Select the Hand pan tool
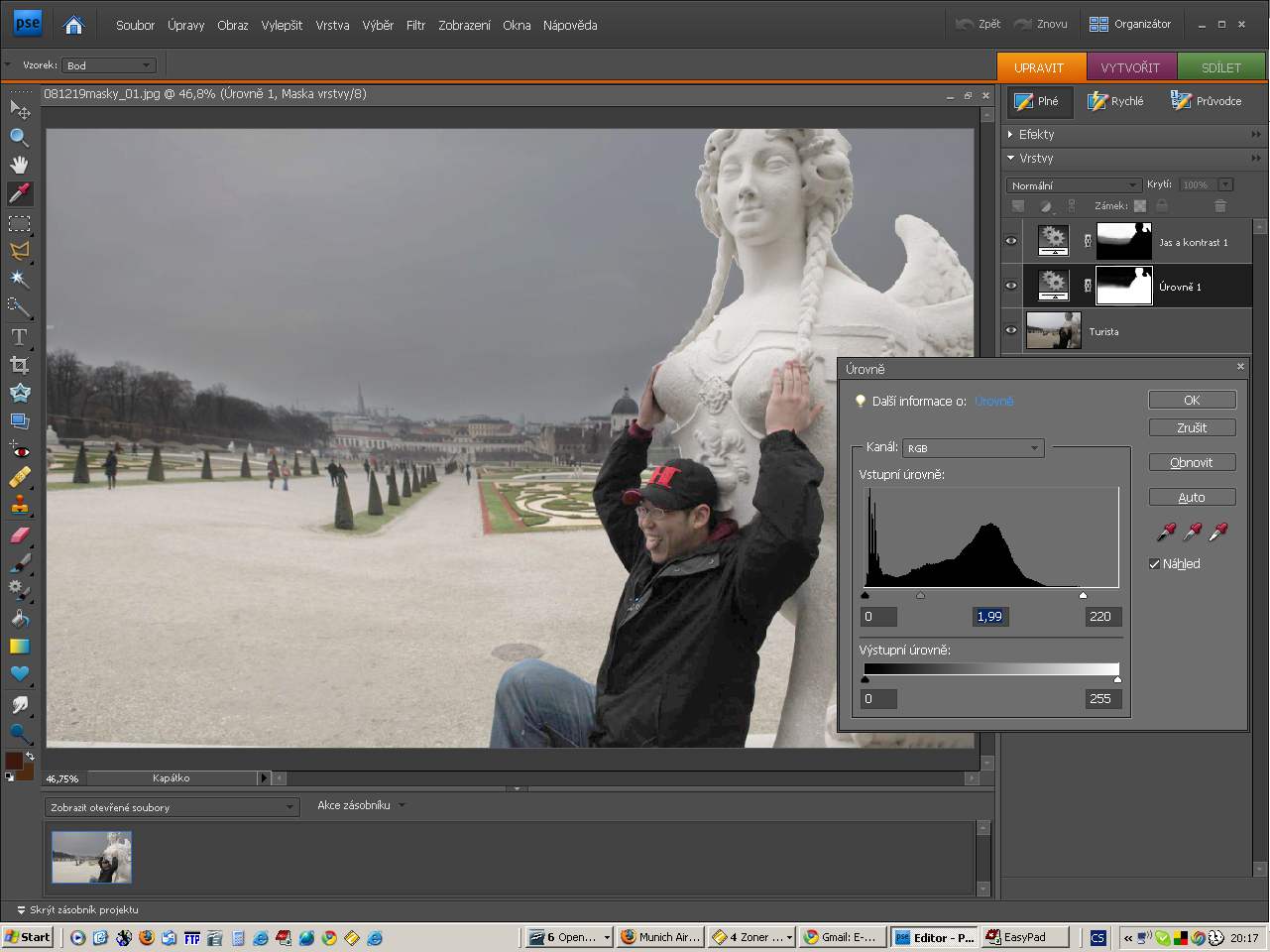Image resolution: width=1270 pixels, height=952 pixels. tap(19, 165)
